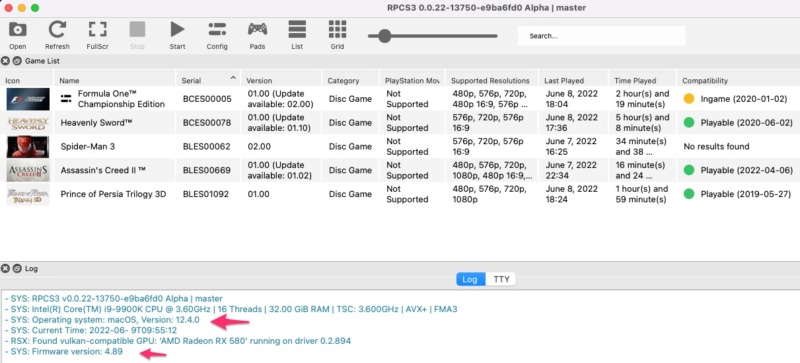Image resolution: width=800 pixels, height=363 pixels.
Task: Open the Pads controller settings
Action: 257,35
